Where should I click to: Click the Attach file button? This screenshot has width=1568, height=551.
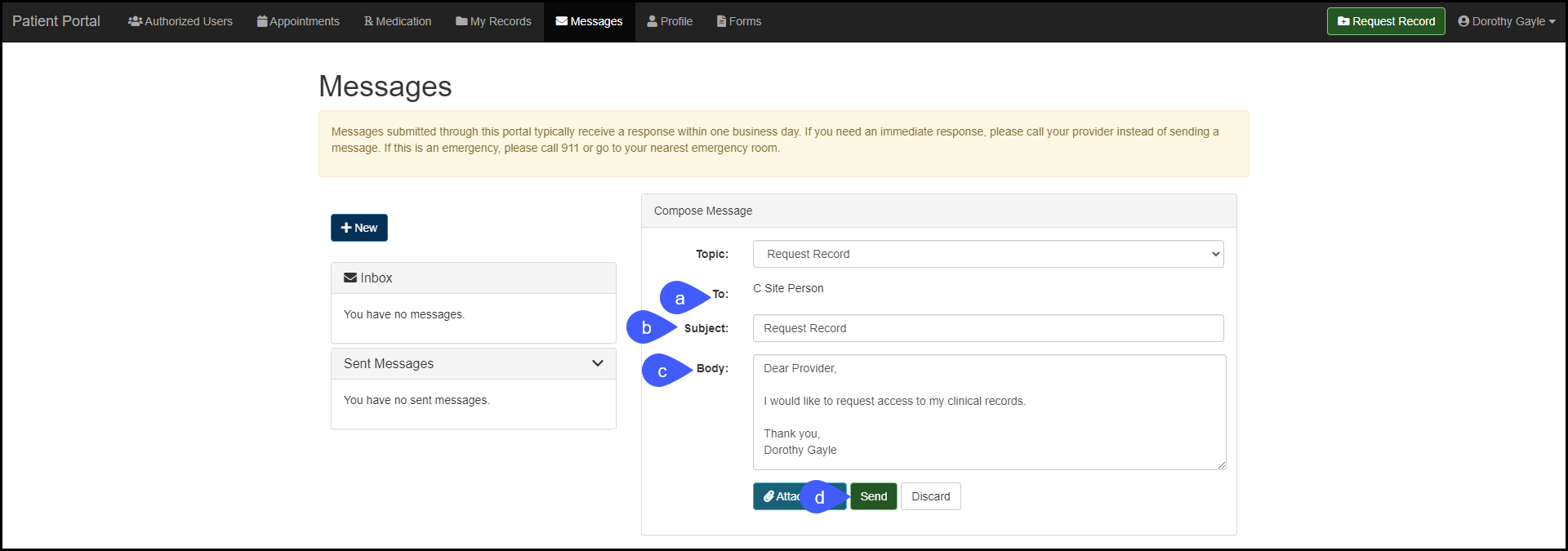click(x=800, y=496)
